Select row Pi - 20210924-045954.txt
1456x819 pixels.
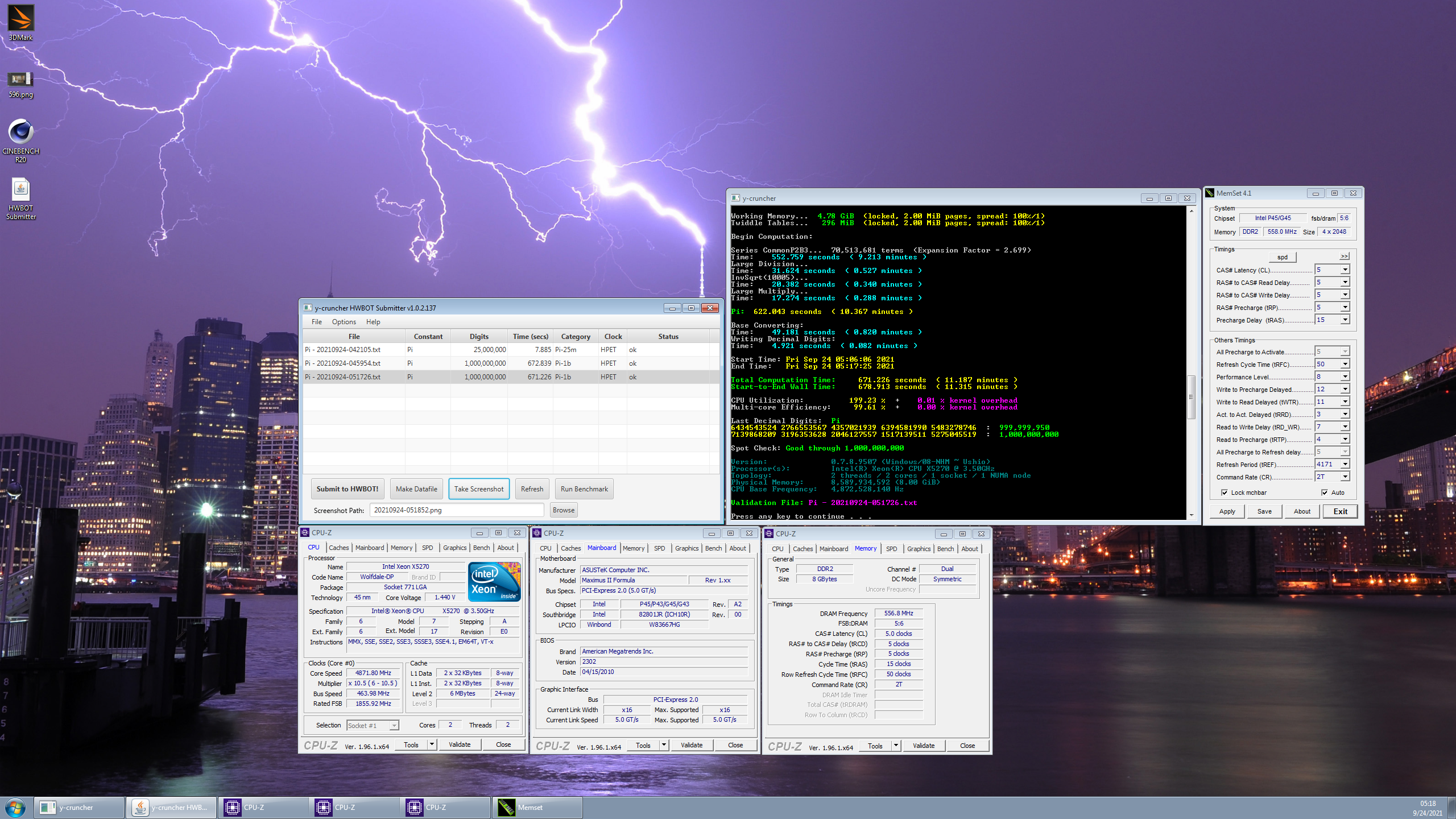click(511, 363)
